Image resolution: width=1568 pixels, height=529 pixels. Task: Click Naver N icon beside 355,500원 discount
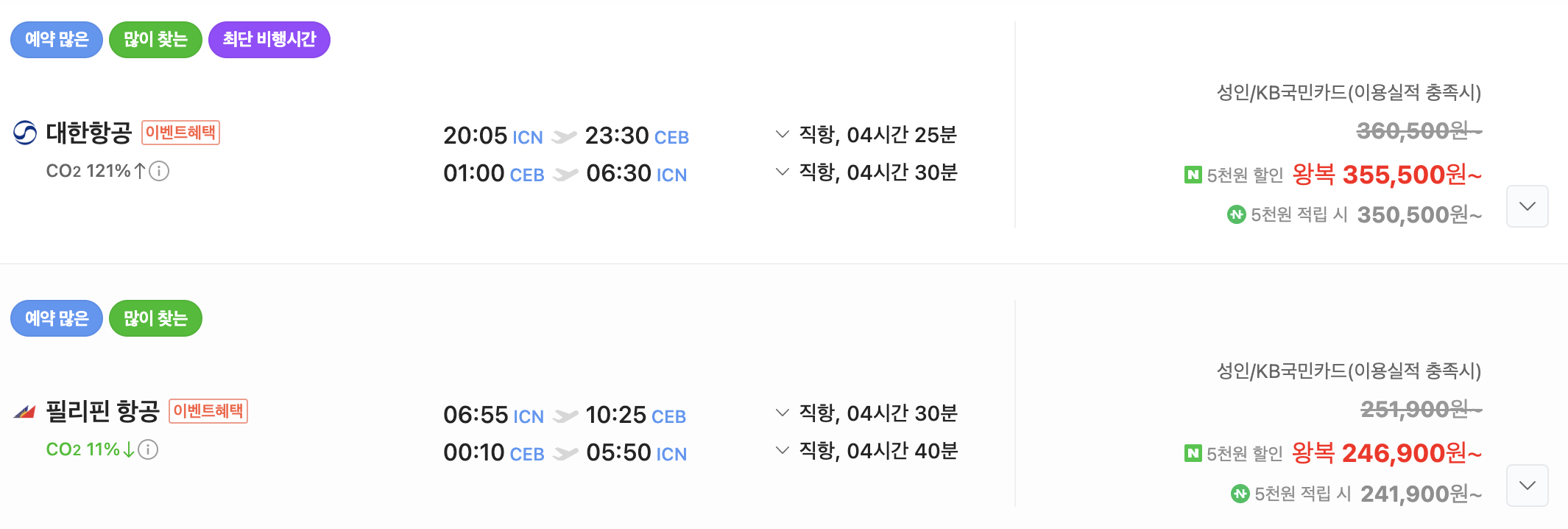[1193, 175]
